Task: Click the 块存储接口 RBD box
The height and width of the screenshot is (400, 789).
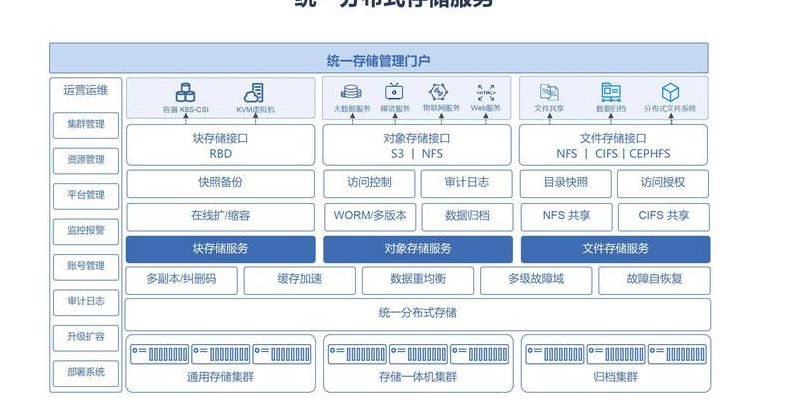Action: point(220,145)
